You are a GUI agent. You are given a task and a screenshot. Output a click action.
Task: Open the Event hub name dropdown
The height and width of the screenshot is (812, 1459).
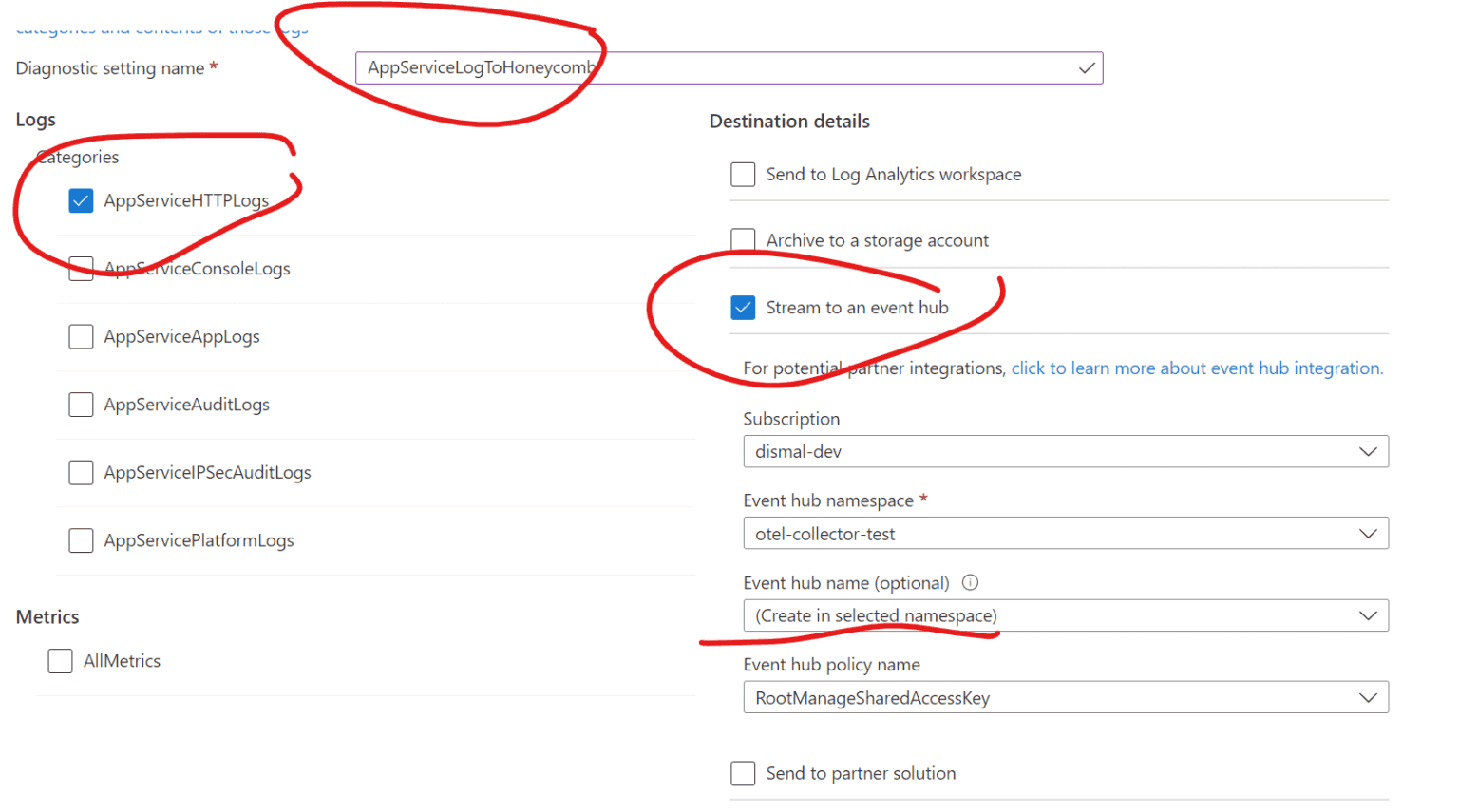[x=1065, y=615]
